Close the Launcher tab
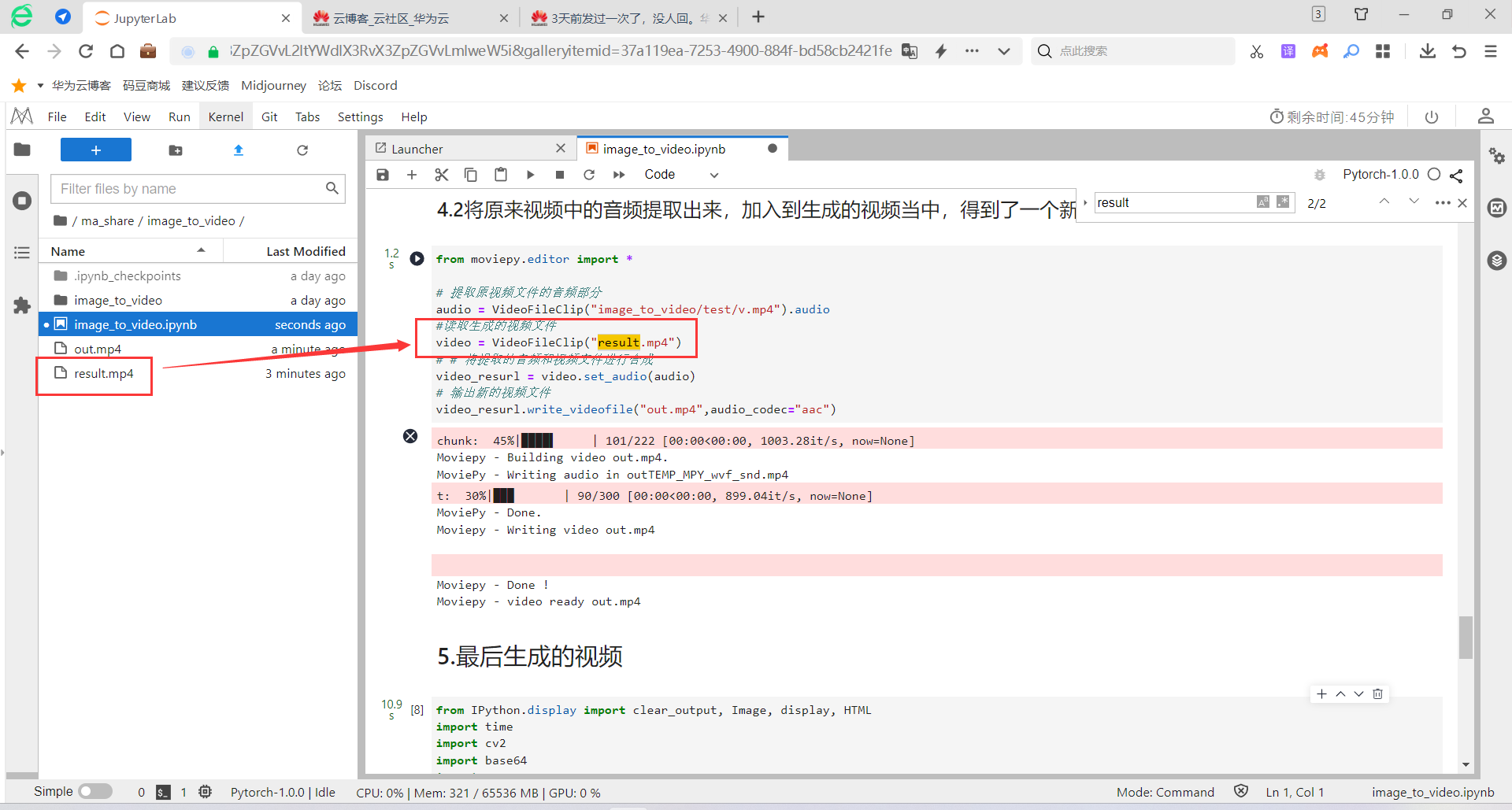 click(x=561, y=149)
